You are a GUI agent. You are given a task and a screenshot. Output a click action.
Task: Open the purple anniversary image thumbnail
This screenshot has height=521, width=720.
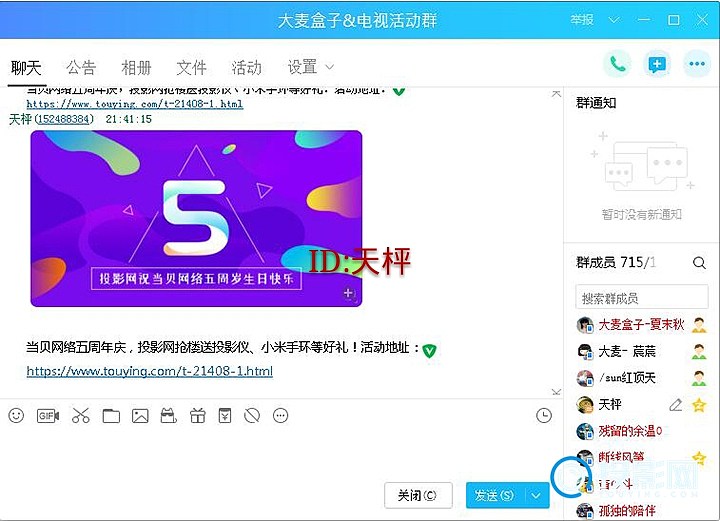[x=196, y=218]
